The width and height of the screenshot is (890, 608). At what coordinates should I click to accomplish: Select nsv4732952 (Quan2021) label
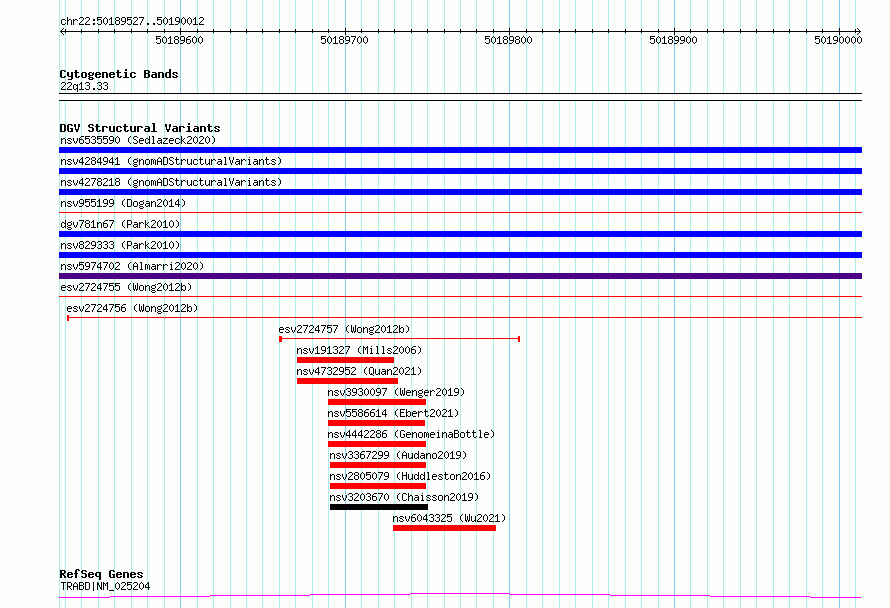point(359,371)
